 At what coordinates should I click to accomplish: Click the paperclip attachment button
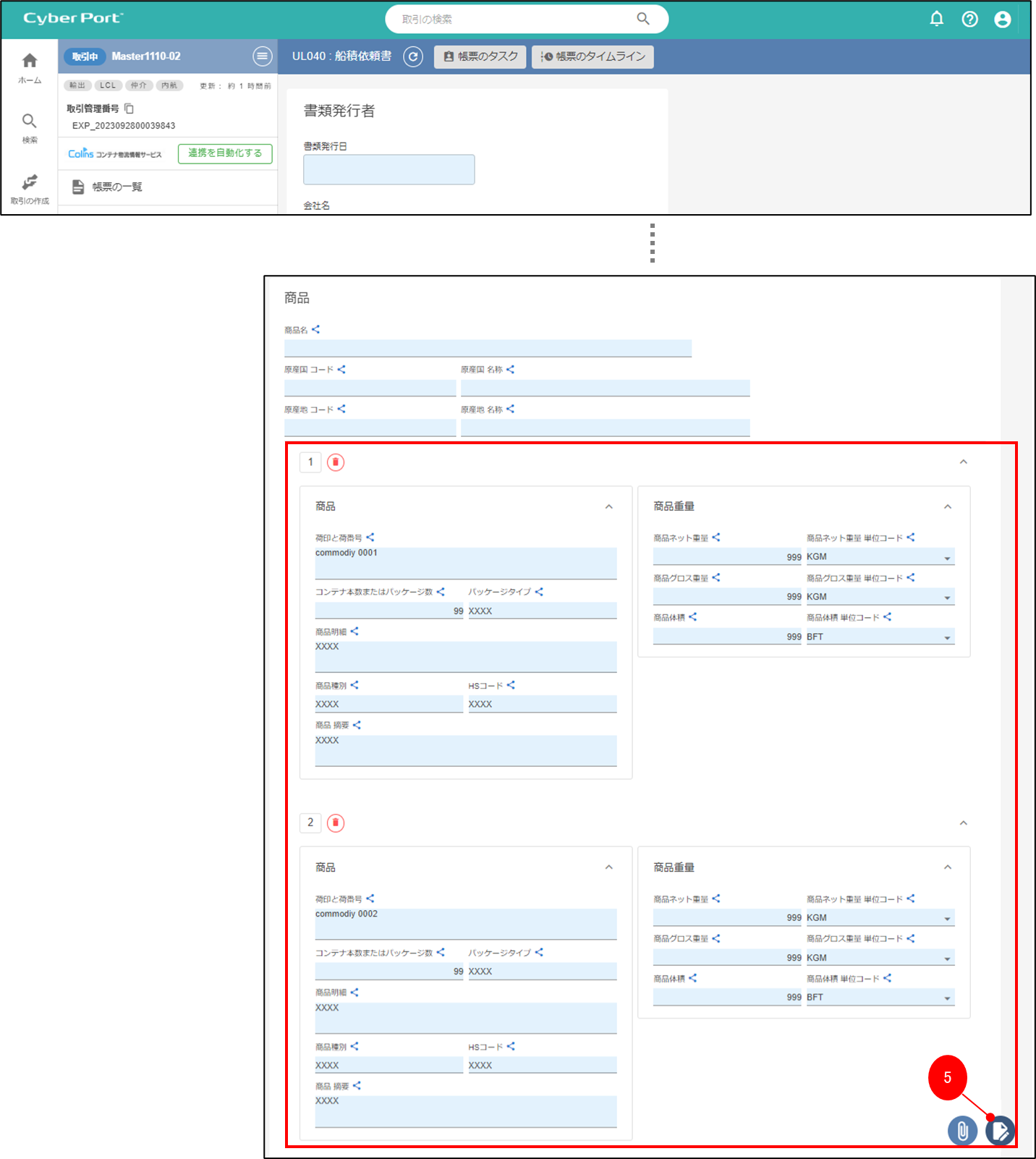962,1130
